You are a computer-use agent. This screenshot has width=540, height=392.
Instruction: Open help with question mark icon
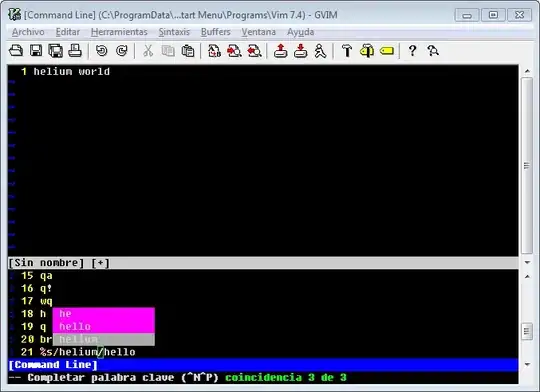tap(413, 51)
